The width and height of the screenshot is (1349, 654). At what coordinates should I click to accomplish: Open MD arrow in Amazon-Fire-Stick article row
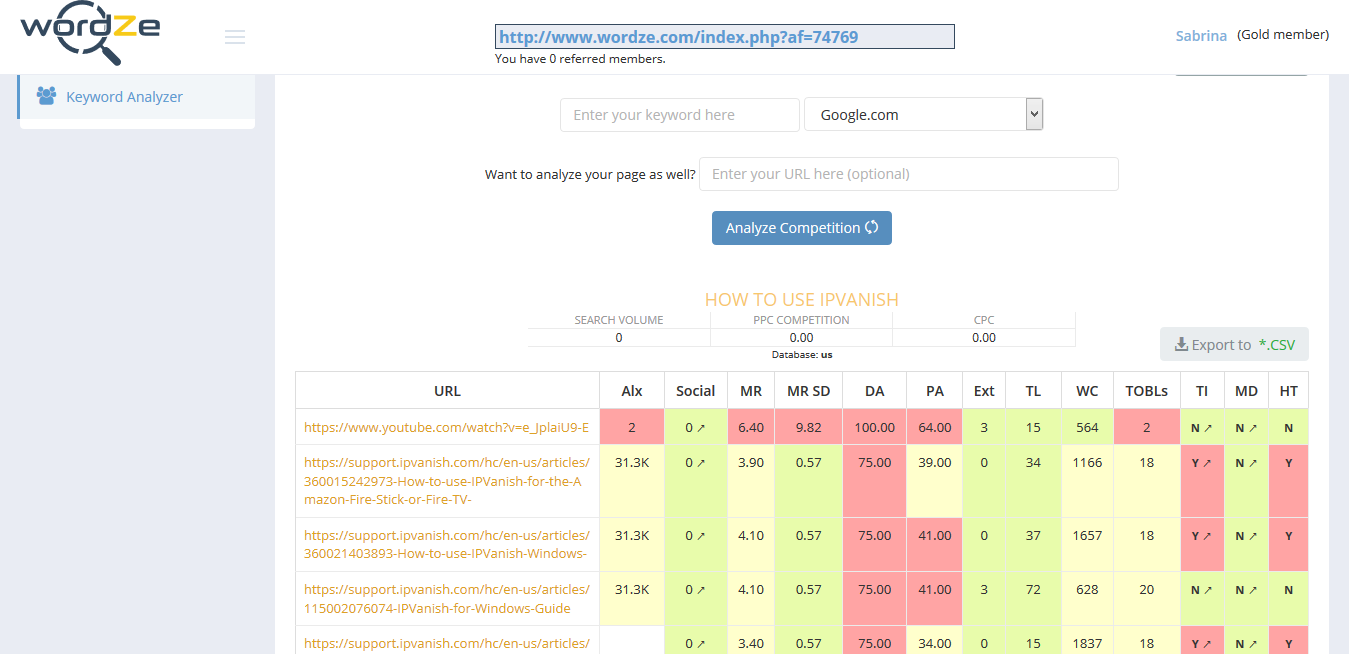[1253, 463]
